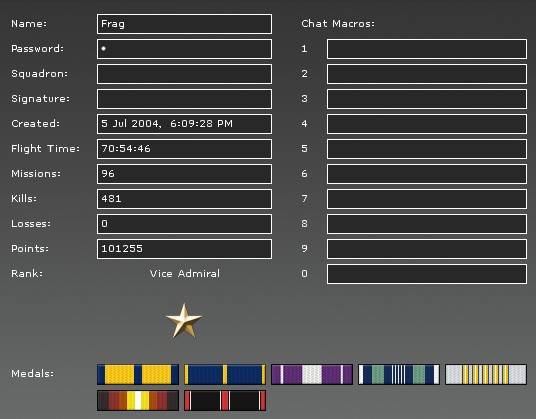Select the purple and white medal ribbon
The width and height of the screenshot is (536, 419).
coord(312,374)
